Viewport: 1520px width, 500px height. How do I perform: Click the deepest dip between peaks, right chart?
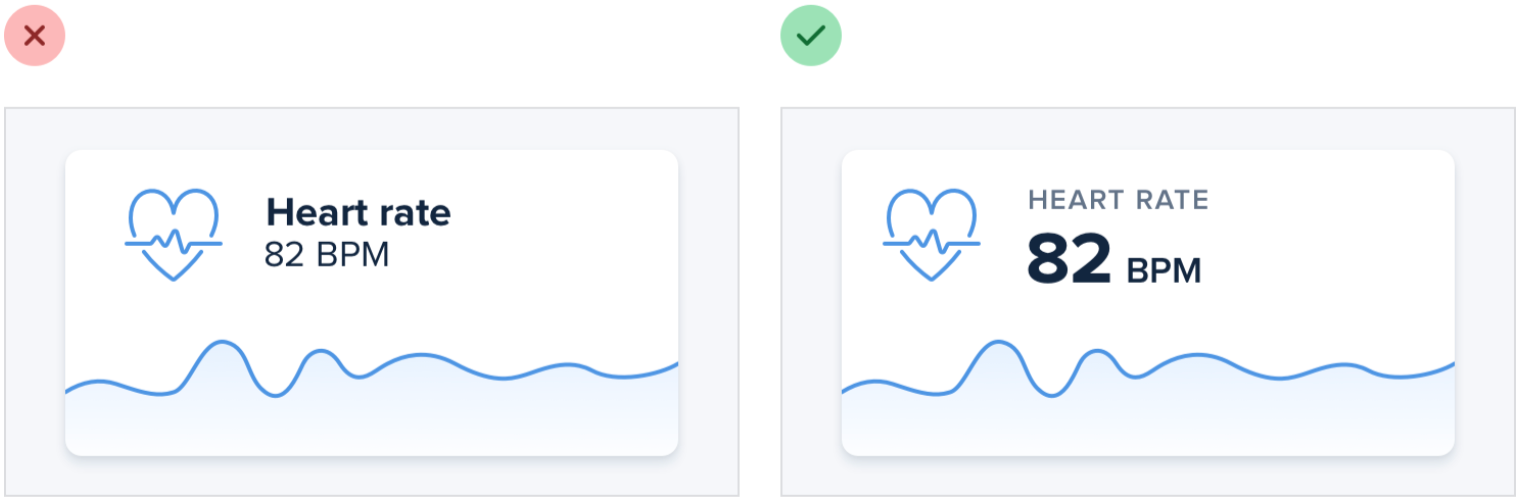1050,396
